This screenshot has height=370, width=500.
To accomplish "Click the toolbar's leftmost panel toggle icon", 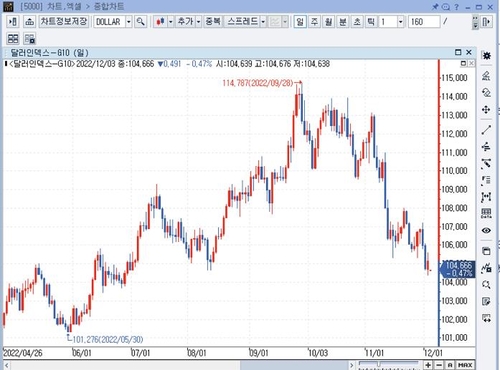I will pyautogui.click(x=13, y=22).
